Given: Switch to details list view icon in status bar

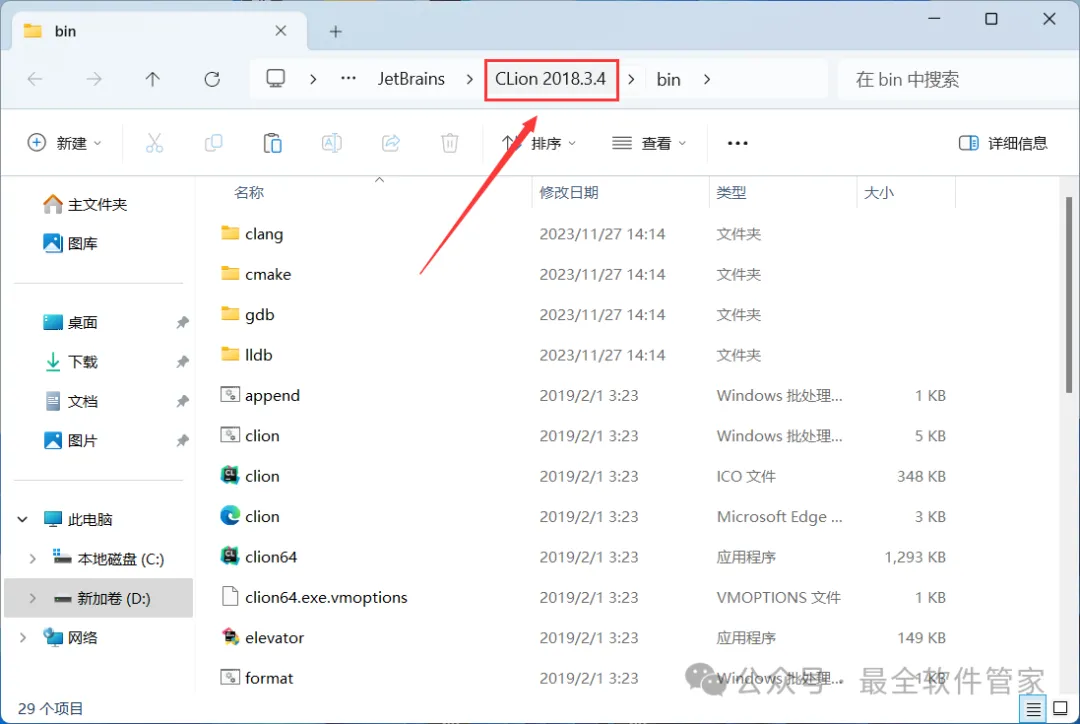Looking at the screenshot, I should [x=1033, y=708].
